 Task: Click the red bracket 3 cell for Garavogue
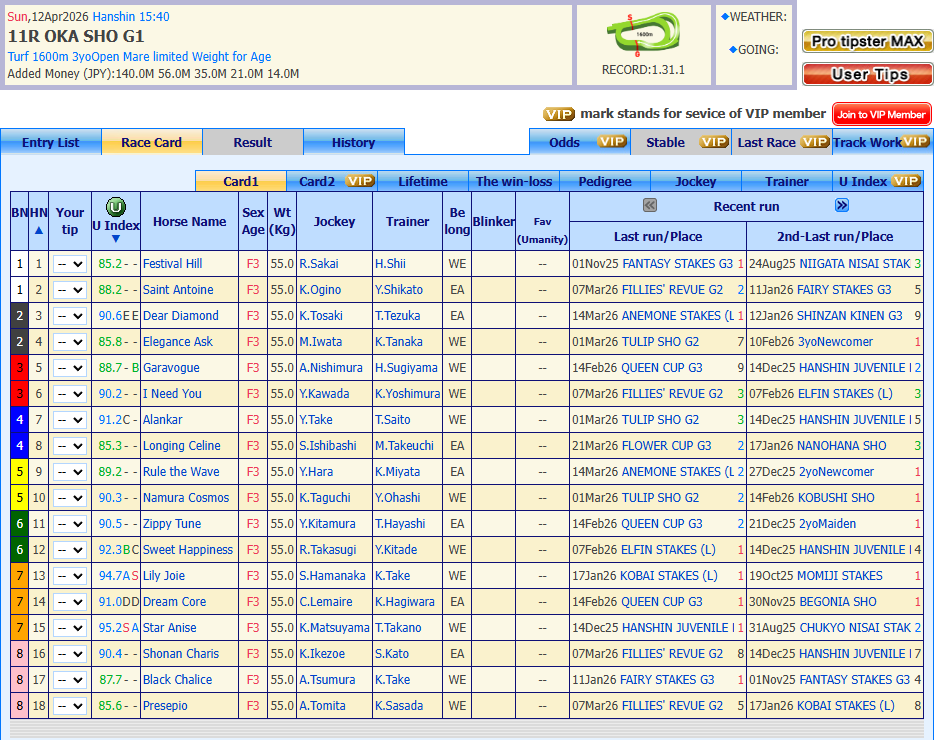click(x=20, y=368)
